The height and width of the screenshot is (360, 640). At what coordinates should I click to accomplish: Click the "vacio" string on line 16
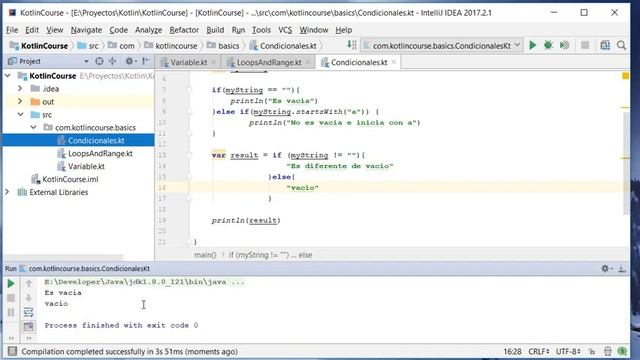[302, 187]
